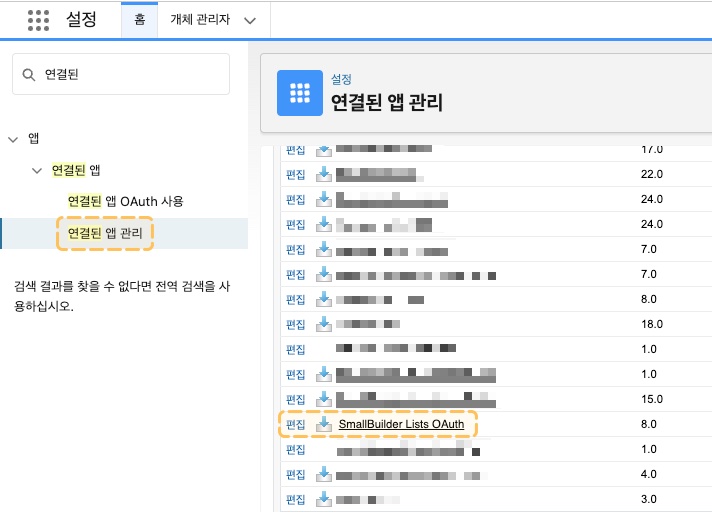Image resolution: width=712 pixels, height=512 pixels.
Task: Open the 개체 관리자 dropdown arrow
Action: pyautogui.click(x=249, y=20)
